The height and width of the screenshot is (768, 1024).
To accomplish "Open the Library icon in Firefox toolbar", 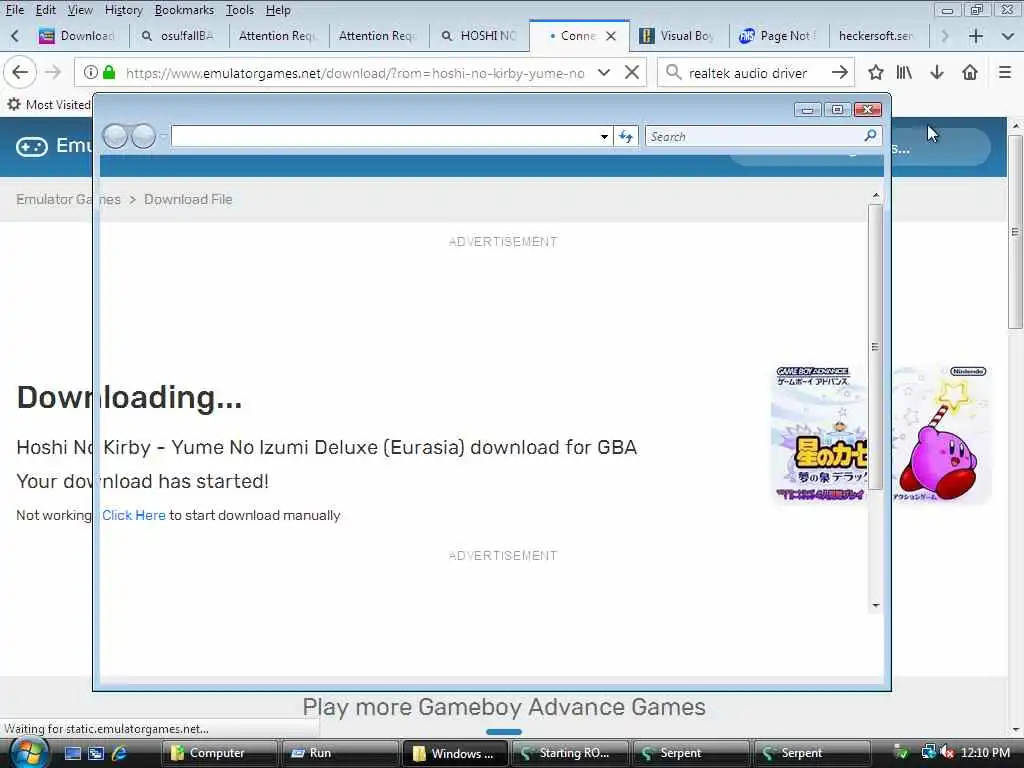I will [904, 72].
